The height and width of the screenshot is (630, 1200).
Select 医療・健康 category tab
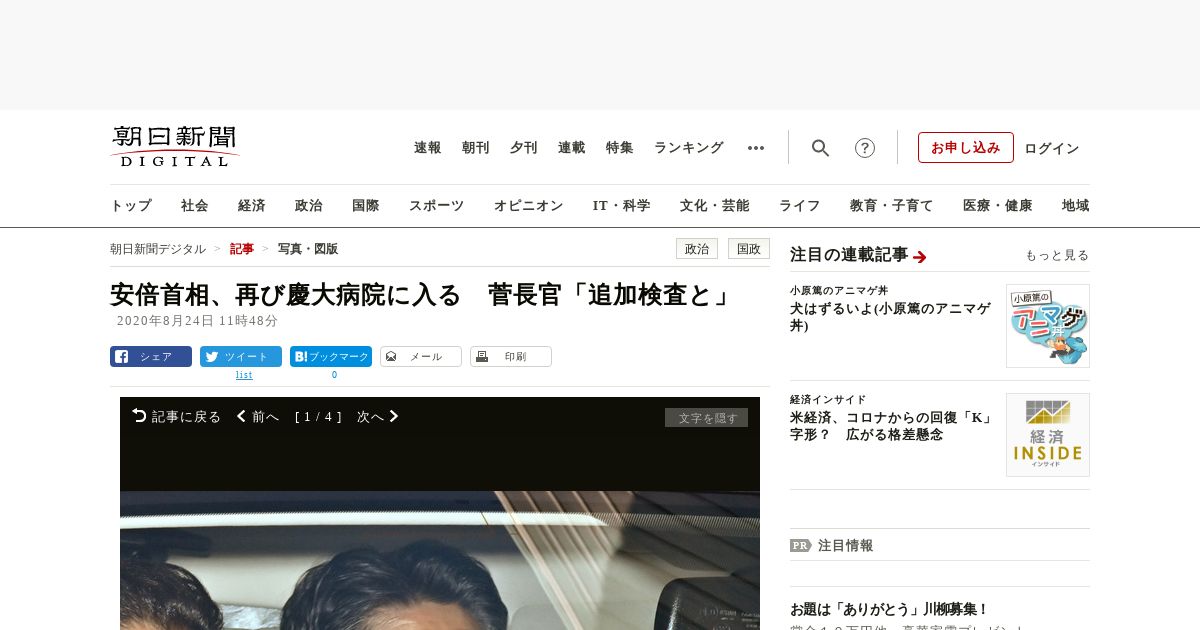998,206
